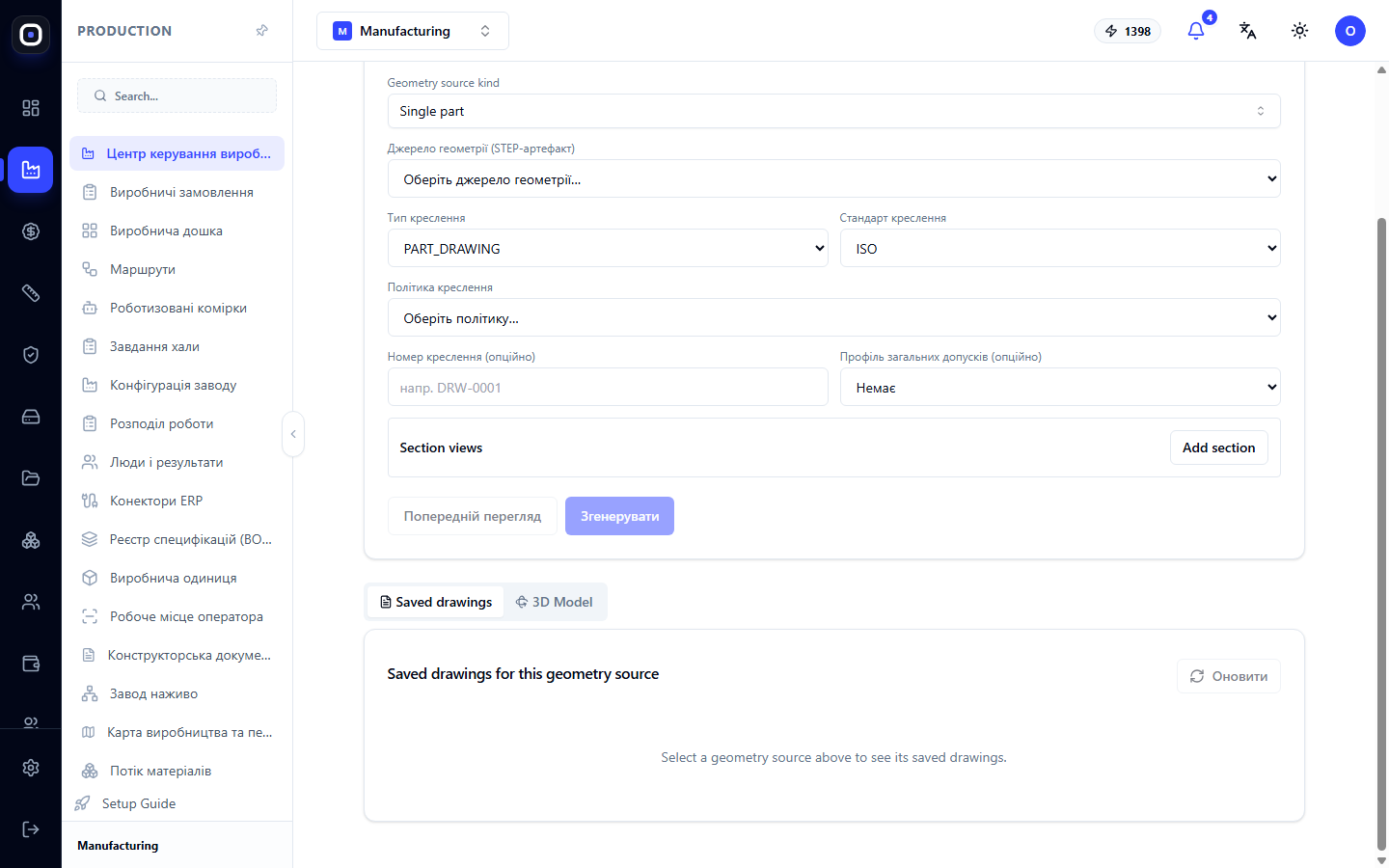The image size is (1389, 868).
Task: Switch to the Saved drawings tab
Action: tap(436, 602)
